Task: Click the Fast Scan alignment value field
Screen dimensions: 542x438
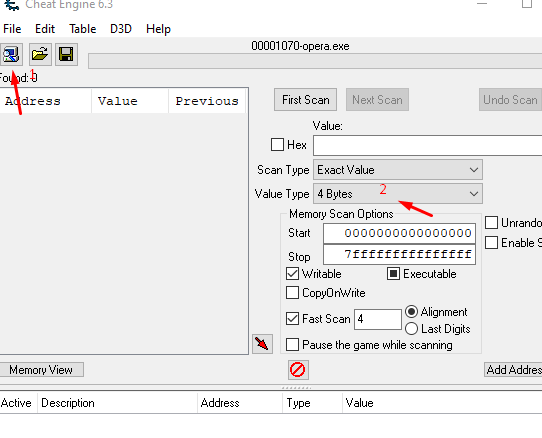Action: [x=378, y=319]
